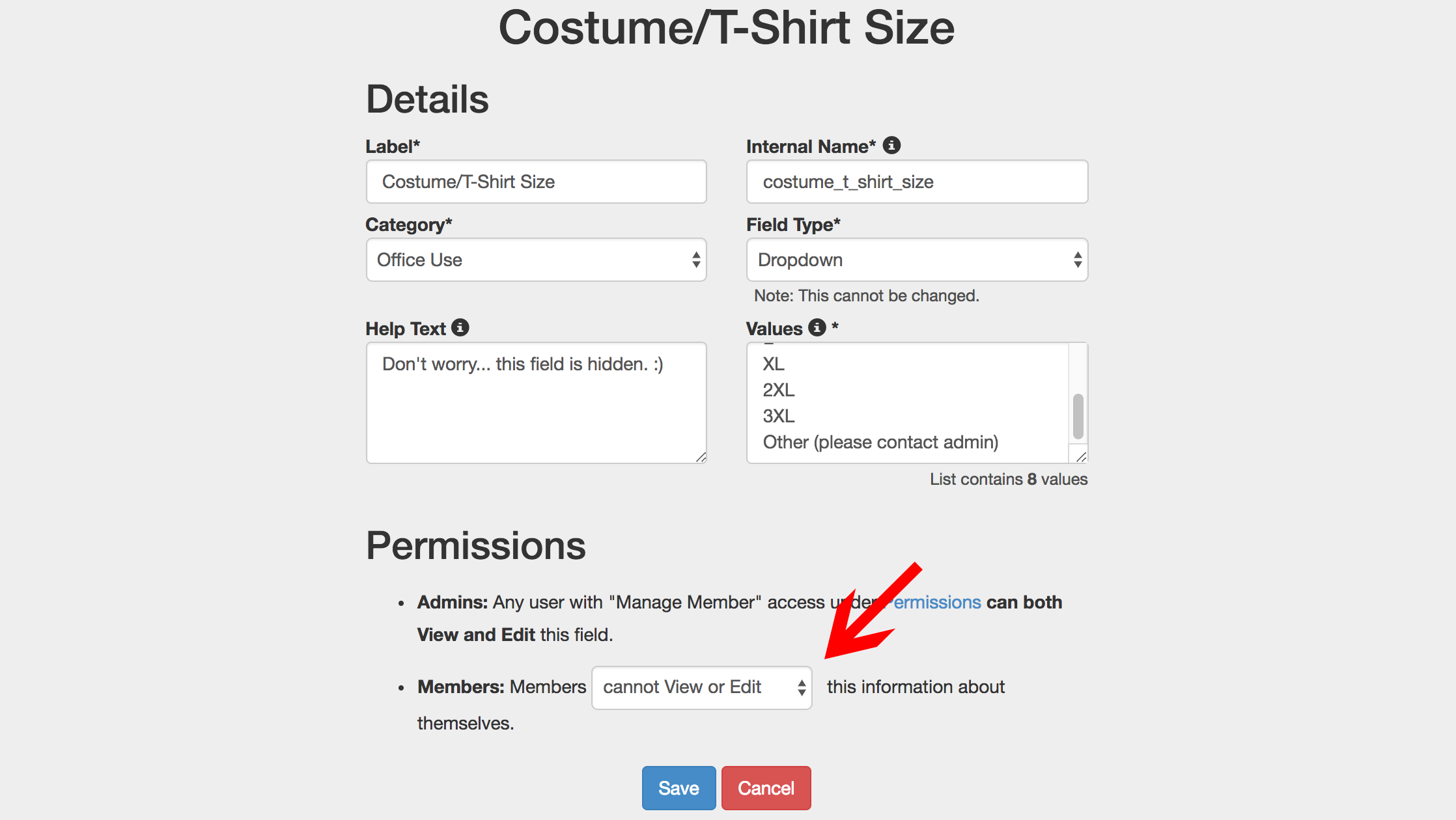The image size is (1456, 820).
Task: Click the Values textarea resize handle
Action: [1082, 458]
